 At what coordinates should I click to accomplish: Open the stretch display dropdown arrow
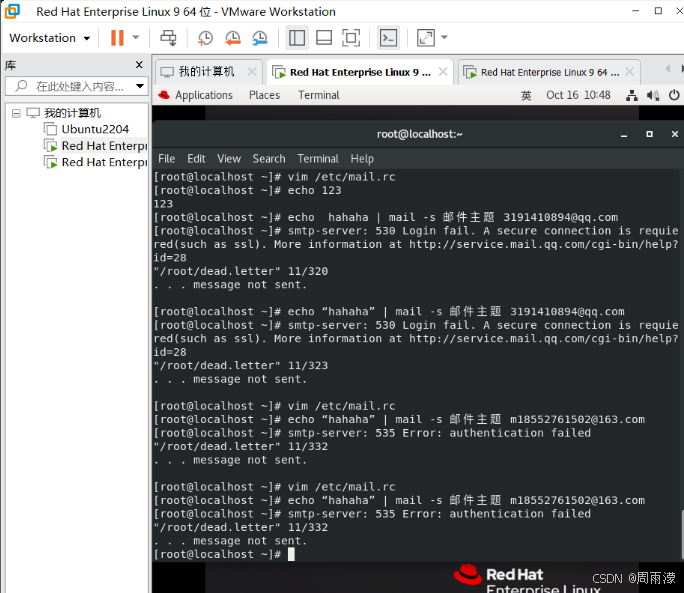coord(445,38)
